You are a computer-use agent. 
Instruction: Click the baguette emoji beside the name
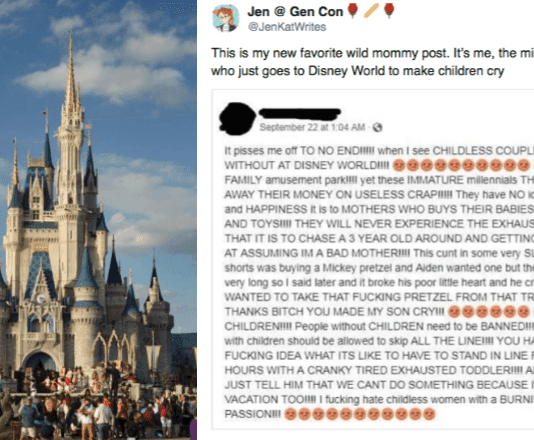click(x=371, y=11)
